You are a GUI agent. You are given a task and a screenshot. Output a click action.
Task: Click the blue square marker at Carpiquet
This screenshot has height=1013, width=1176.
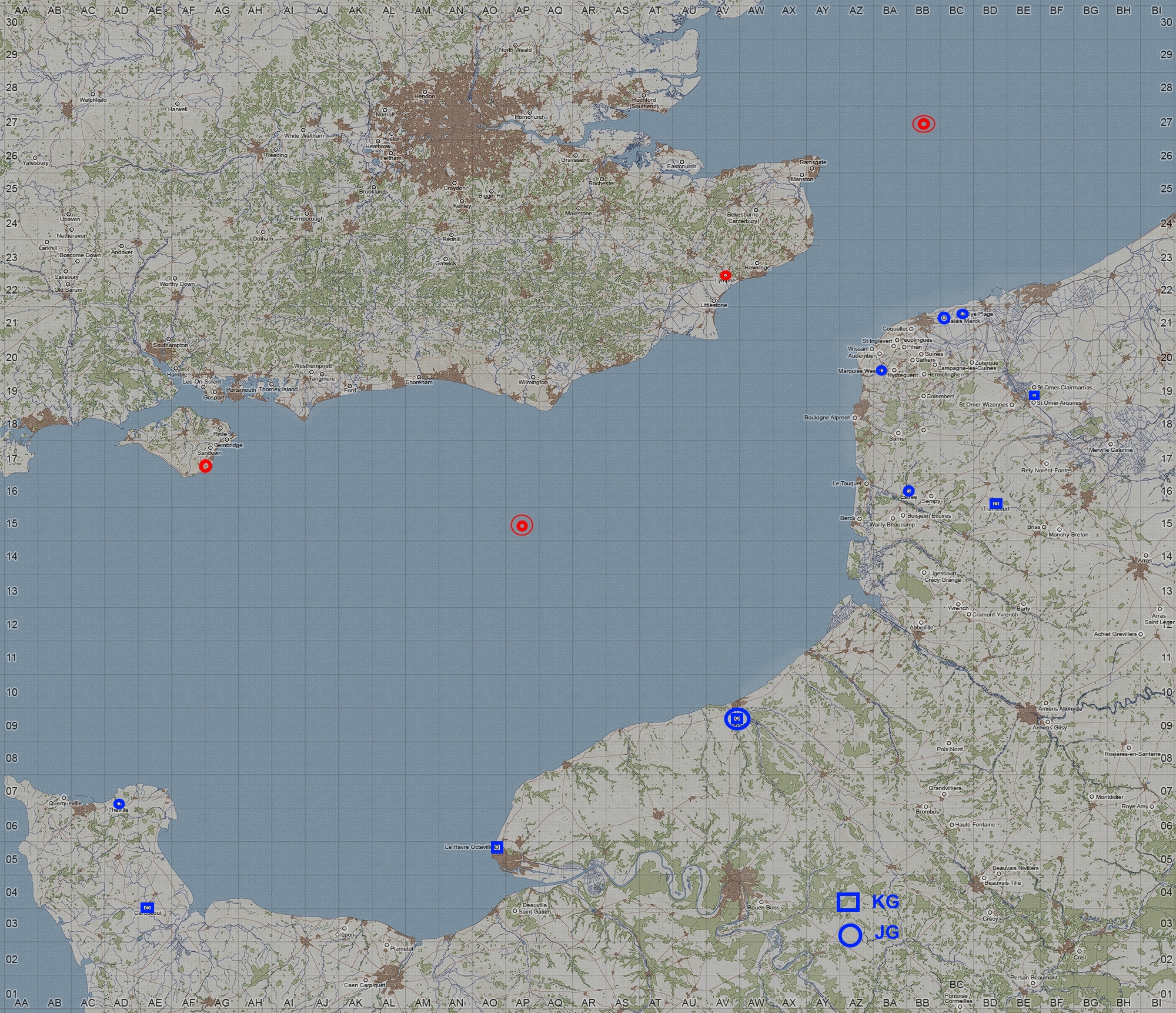pyautogui.click(x=147, y=908)
